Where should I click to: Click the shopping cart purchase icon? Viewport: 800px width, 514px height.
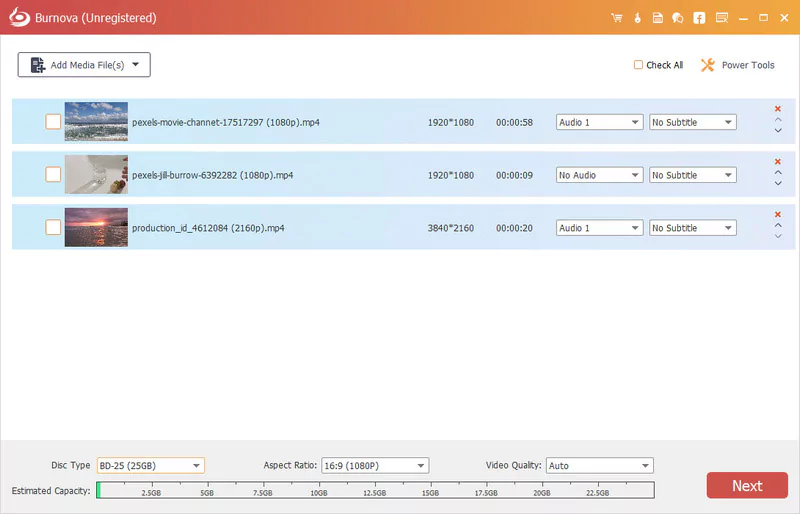(615, 18)
